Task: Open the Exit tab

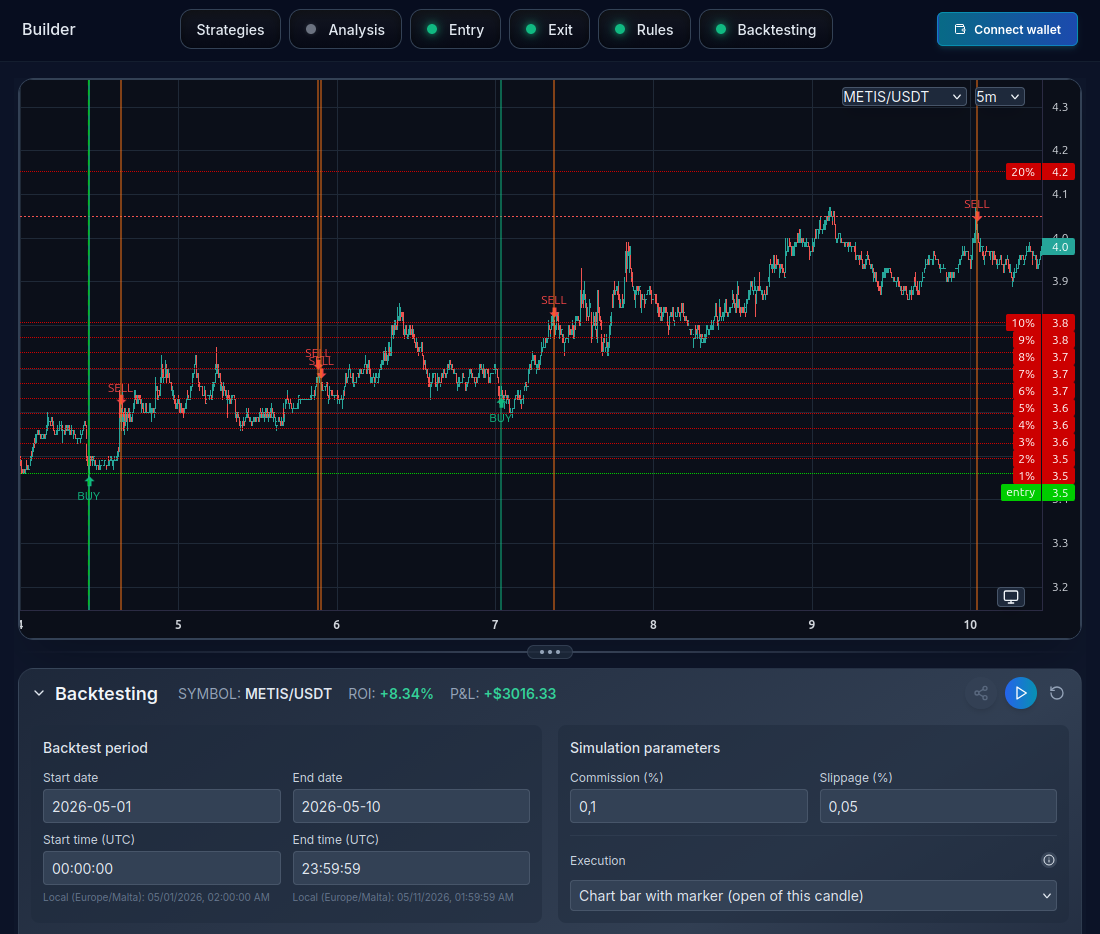Action: click(549, 29)
